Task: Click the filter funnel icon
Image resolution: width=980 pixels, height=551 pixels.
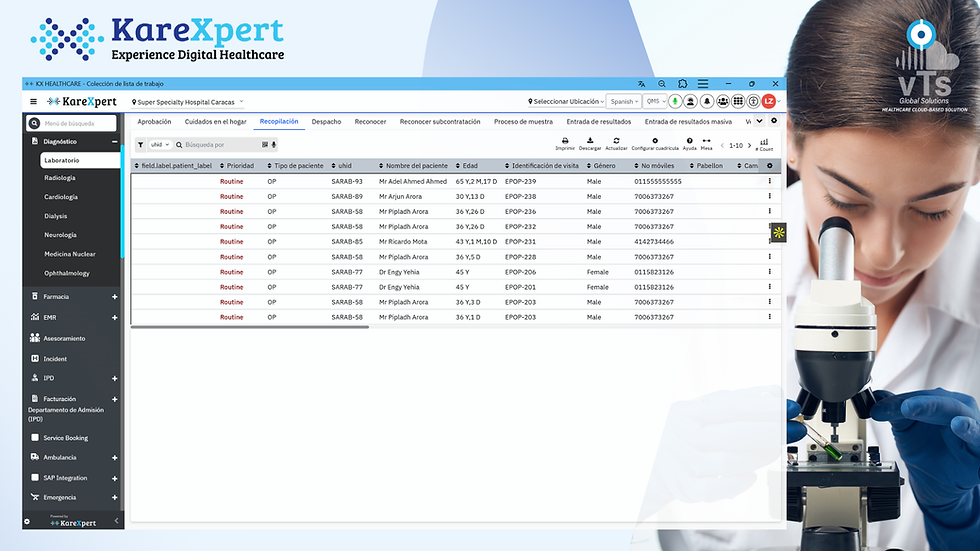Action: point(141,144)
